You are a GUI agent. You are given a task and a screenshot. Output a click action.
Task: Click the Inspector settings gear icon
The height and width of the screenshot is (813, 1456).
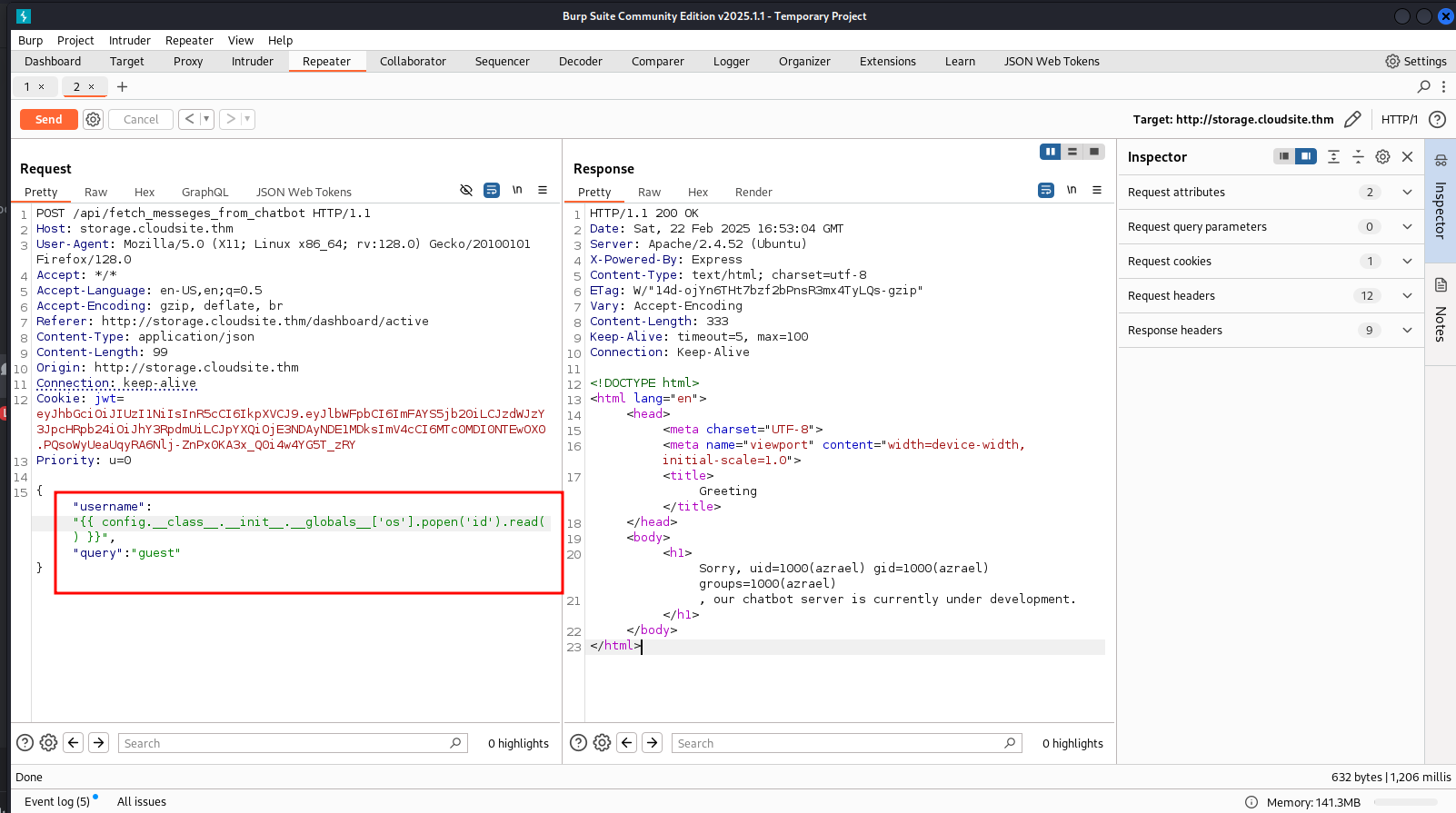[1382, 157]
